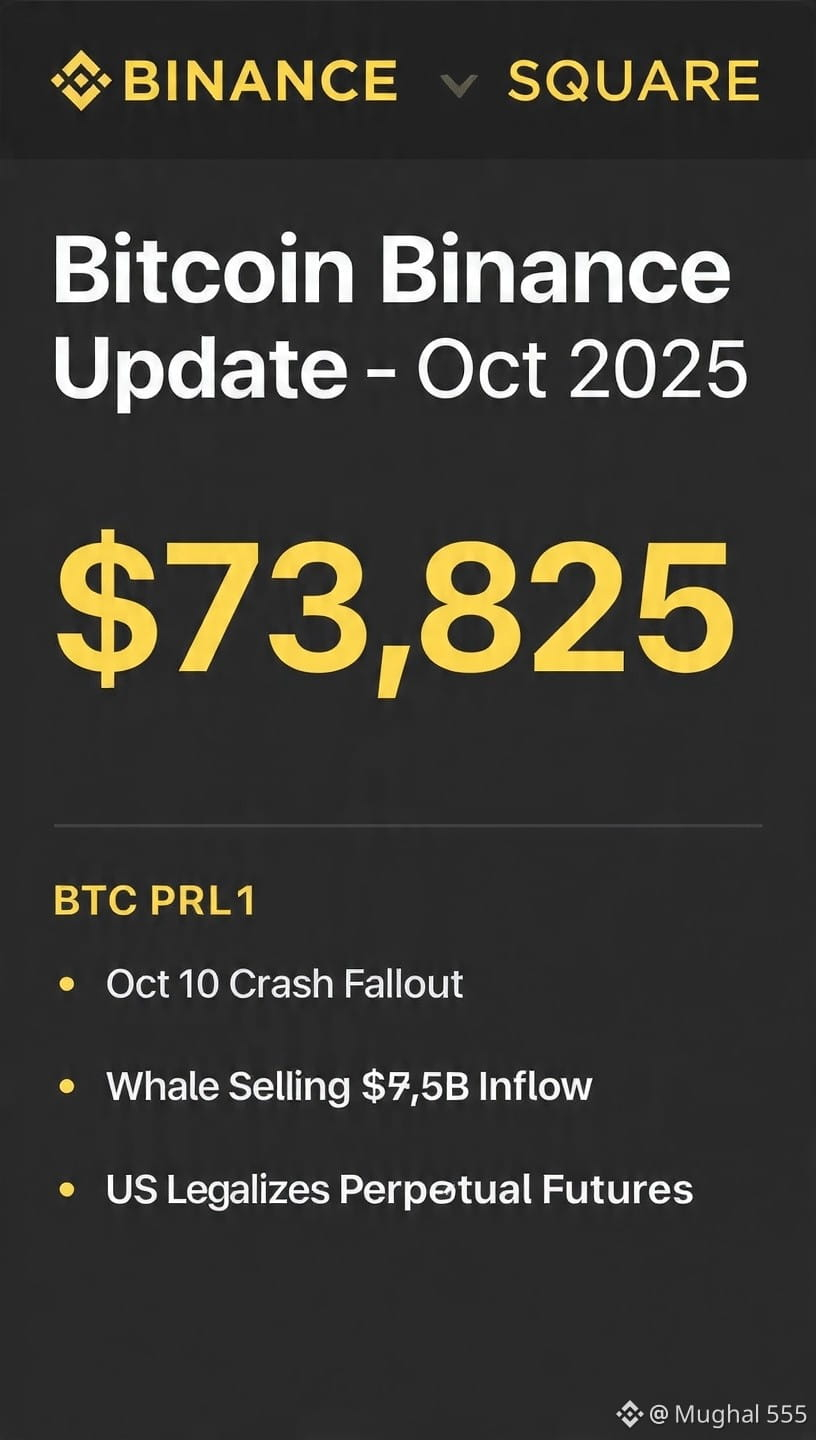The width and height of the screenshot is (816, 1440).
Task: Open the US Legalizes Perpetual Futures item
Action: [x=399, y=1190]
